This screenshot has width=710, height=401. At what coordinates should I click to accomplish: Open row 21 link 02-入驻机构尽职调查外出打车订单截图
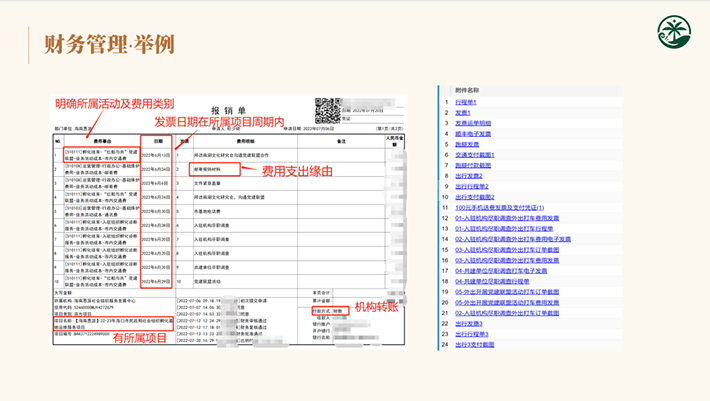pos(507,313)
